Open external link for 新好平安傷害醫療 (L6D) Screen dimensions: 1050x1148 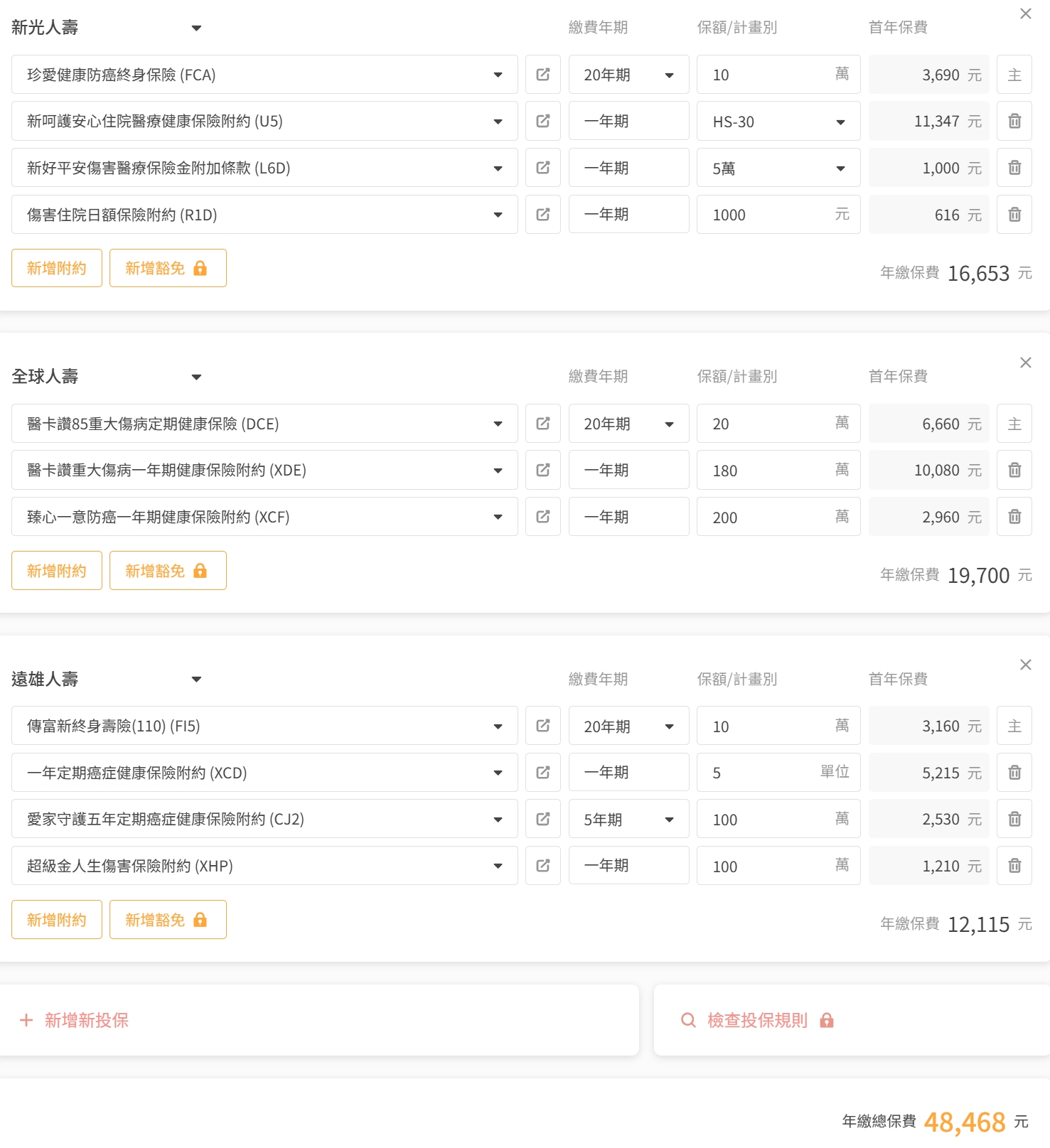click(543, 168)
